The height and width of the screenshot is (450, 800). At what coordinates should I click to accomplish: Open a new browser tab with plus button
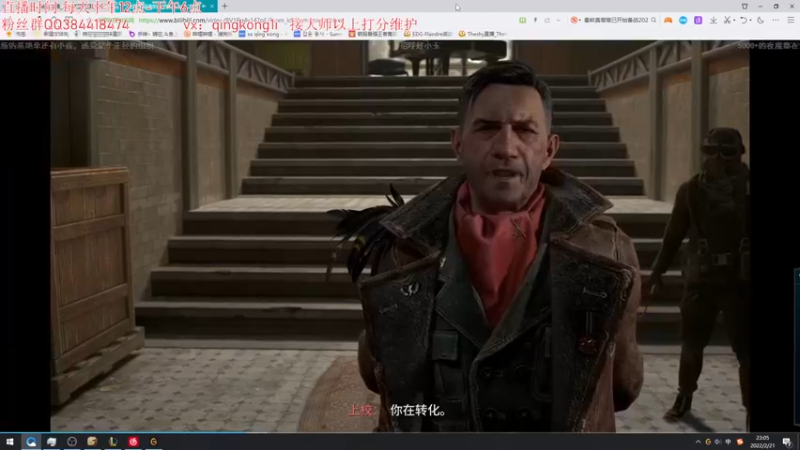[x=224, y=6]
